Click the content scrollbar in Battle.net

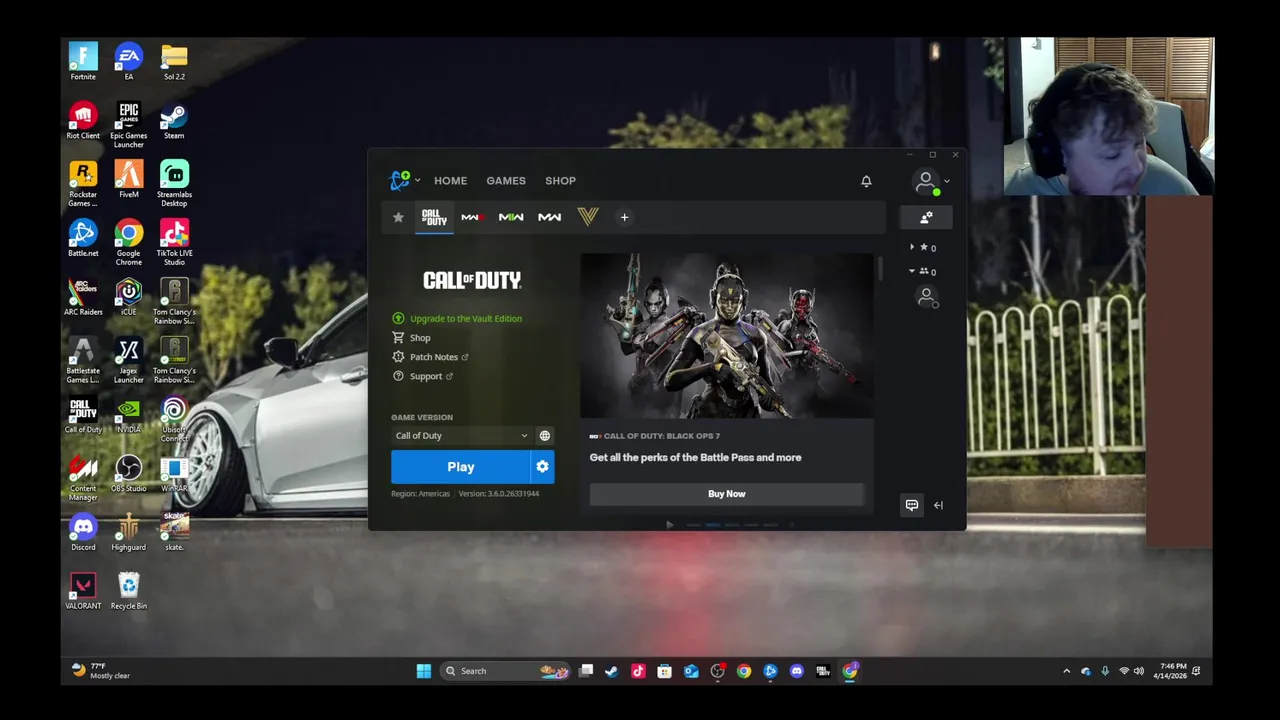click(880, 268)
